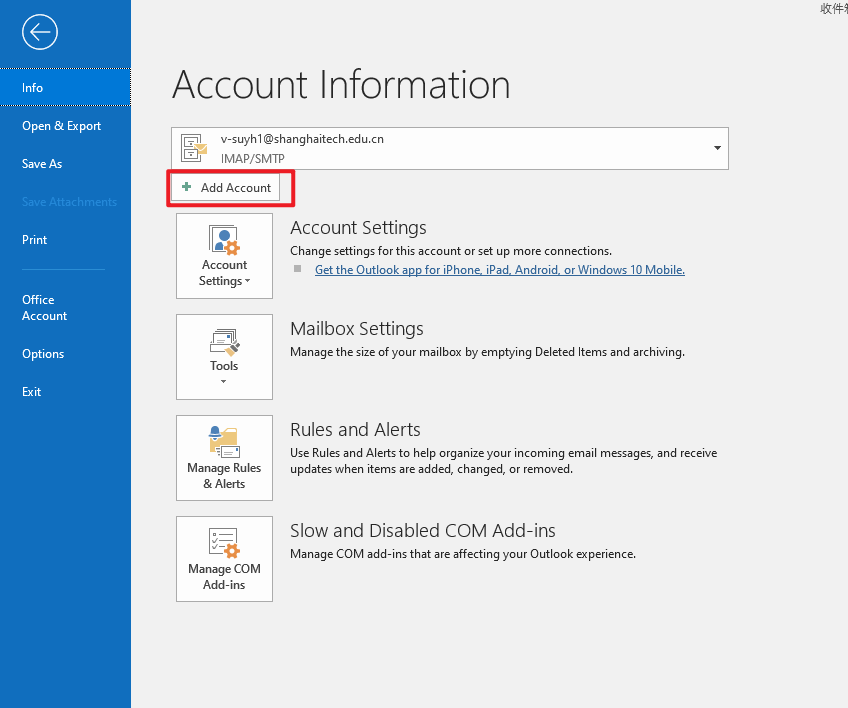Click the Manage Rules & Alerts bell icon
Image resolution: width=848 pixels, height=708 pixels.
pyautogui.click(x=224, y=442)
